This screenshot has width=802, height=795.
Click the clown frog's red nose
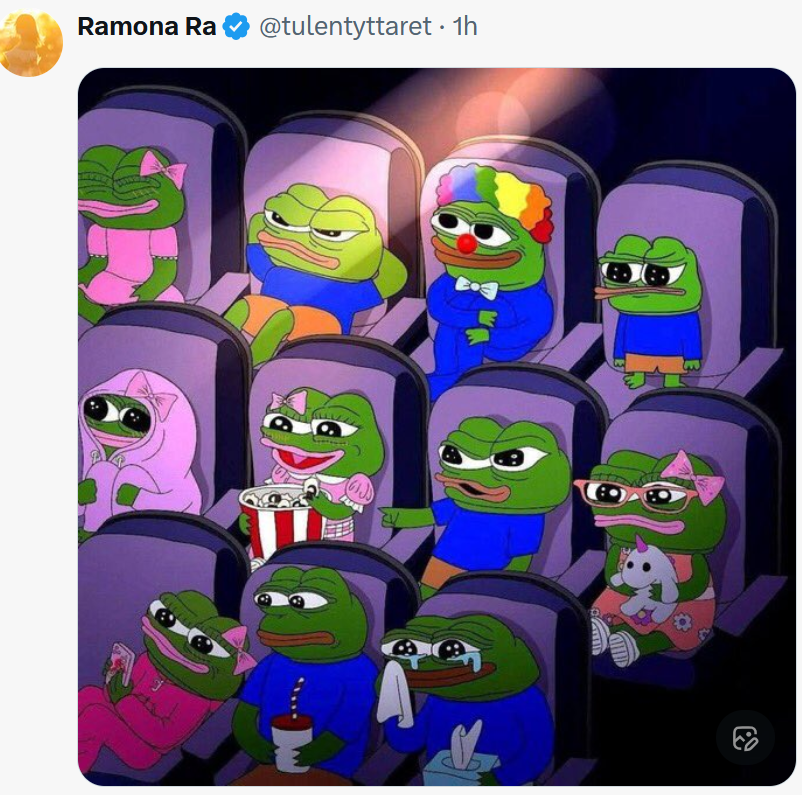pyautogui.click(x=467, y=243)
